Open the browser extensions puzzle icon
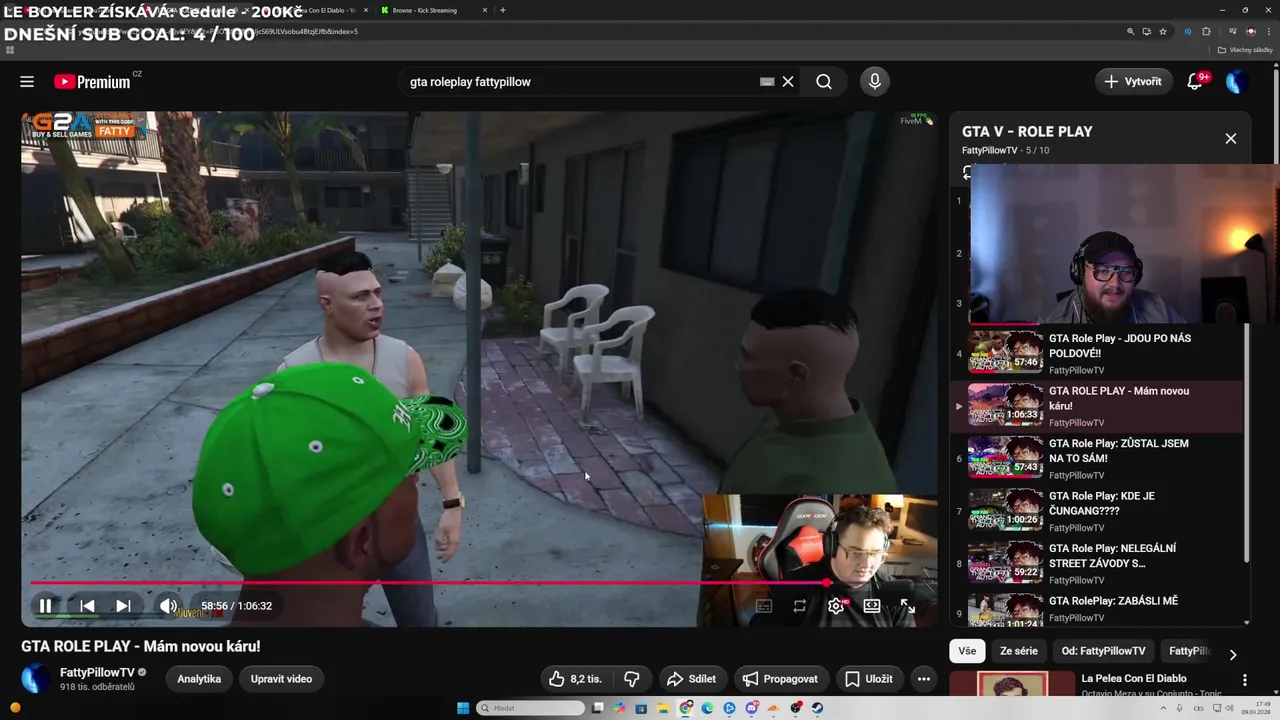1280x720 pixels. [1206, 32]
